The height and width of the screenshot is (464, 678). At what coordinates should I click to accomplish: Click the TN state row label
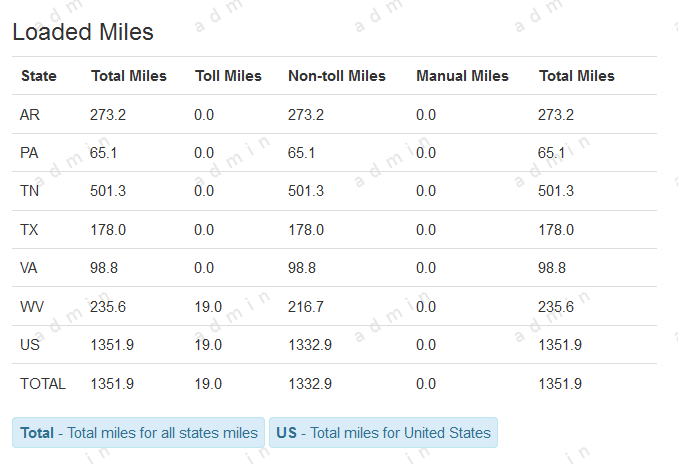point(29,191)
